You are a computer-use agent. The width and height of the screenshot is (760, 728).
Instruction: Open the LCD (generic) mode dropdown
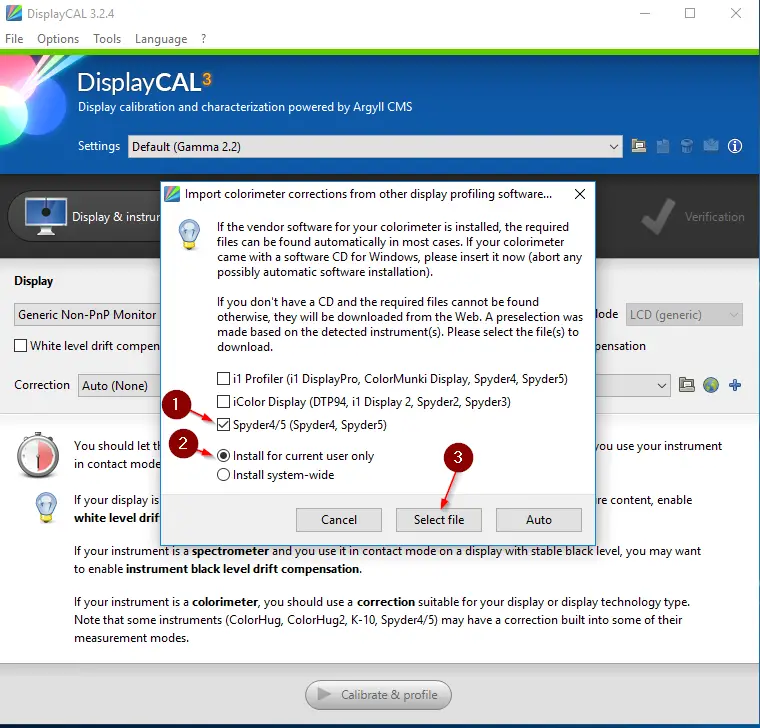click(684, 315)
